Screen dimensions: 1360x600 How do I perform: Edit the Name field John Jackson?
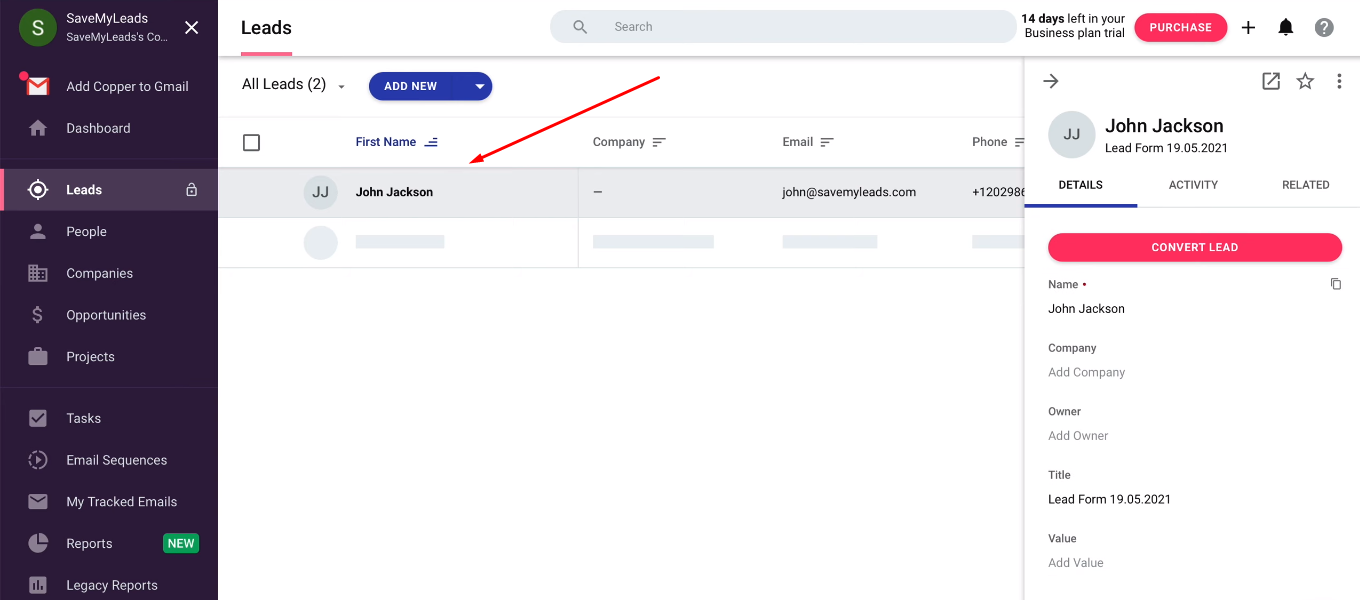1086,309
